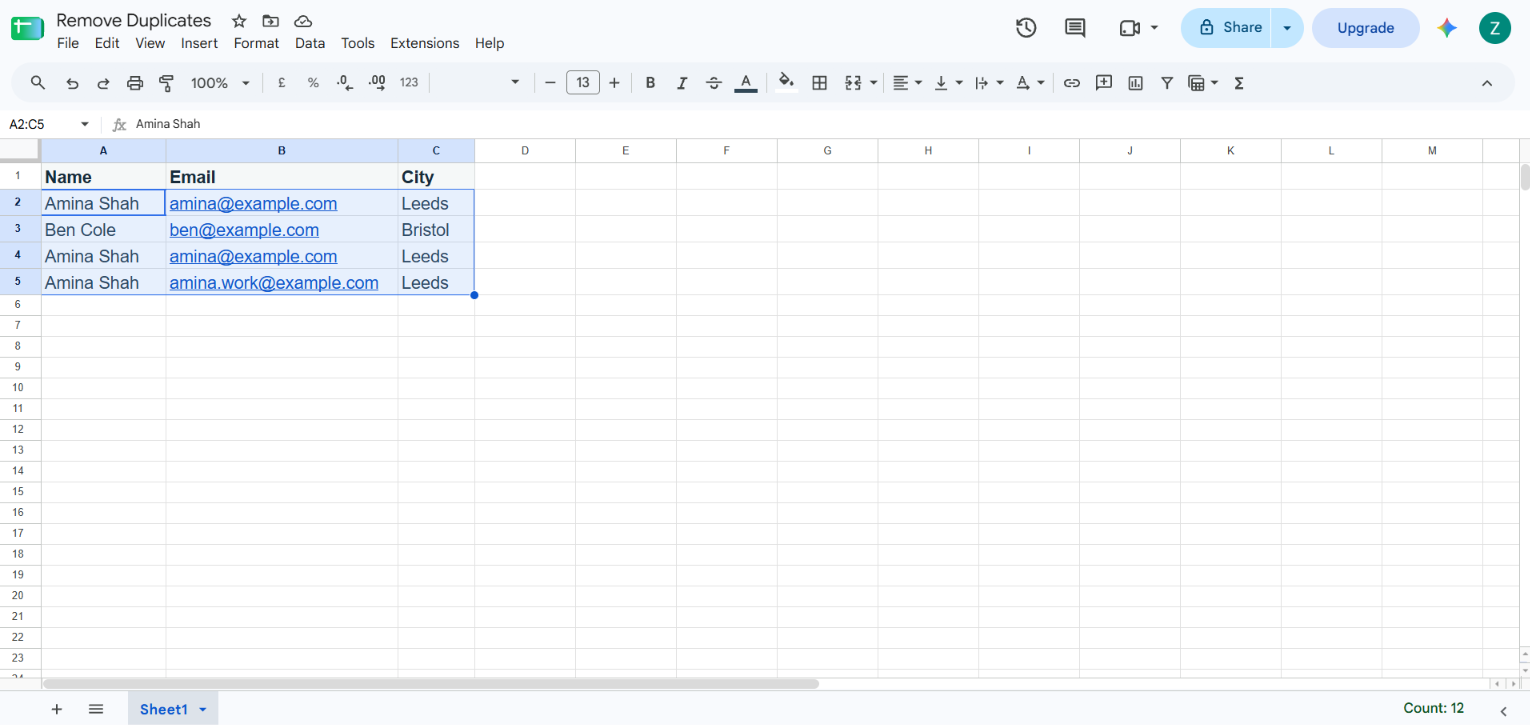Open the text colour picker

coord(745,83)
